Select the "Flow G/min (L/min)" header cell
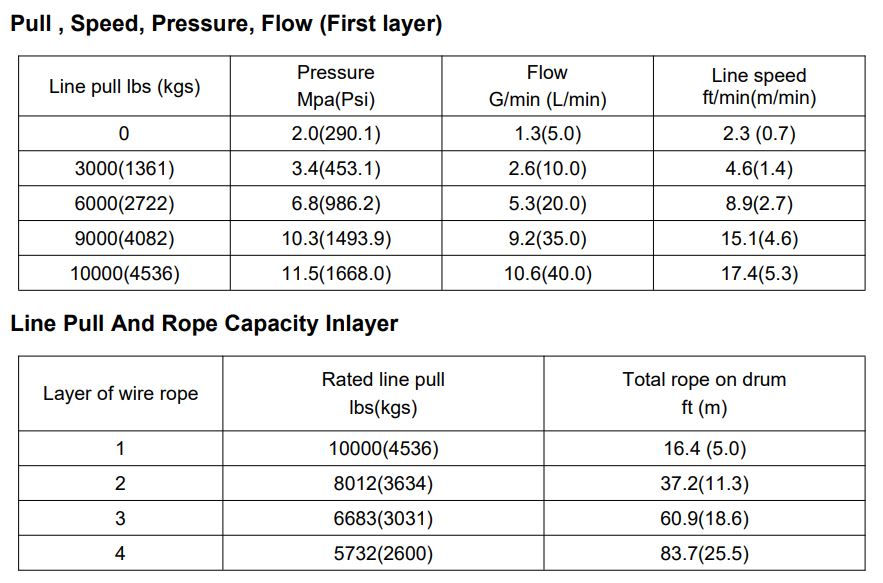The image size is (883, 583). (546, 86)
